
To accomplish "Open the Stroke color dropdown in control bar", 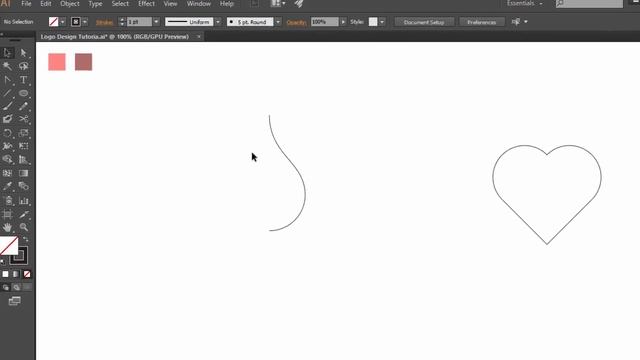I will pyautogui.click(x=85, y=22).
